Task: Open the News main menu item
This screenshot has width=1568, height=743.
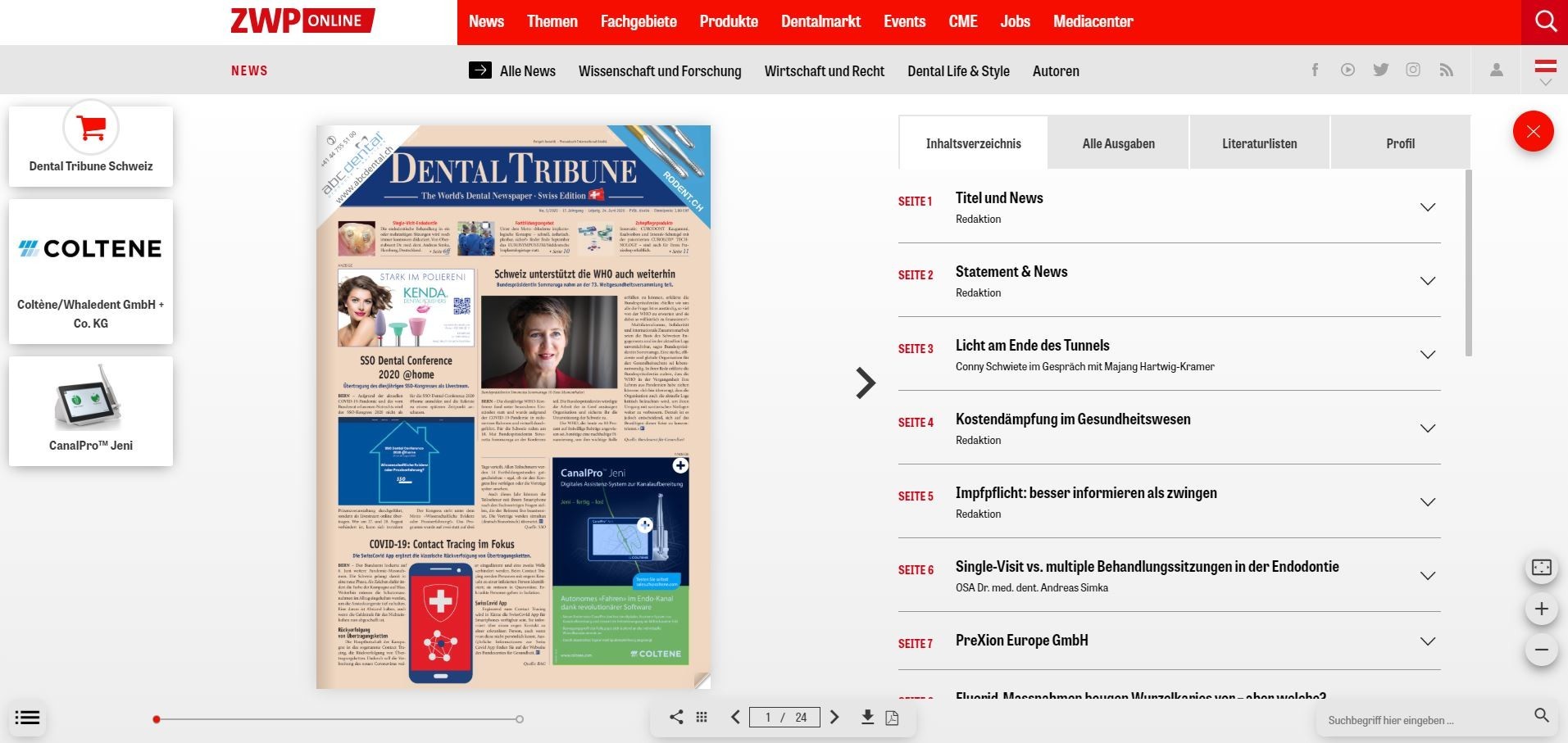Action: click(486, 21)
